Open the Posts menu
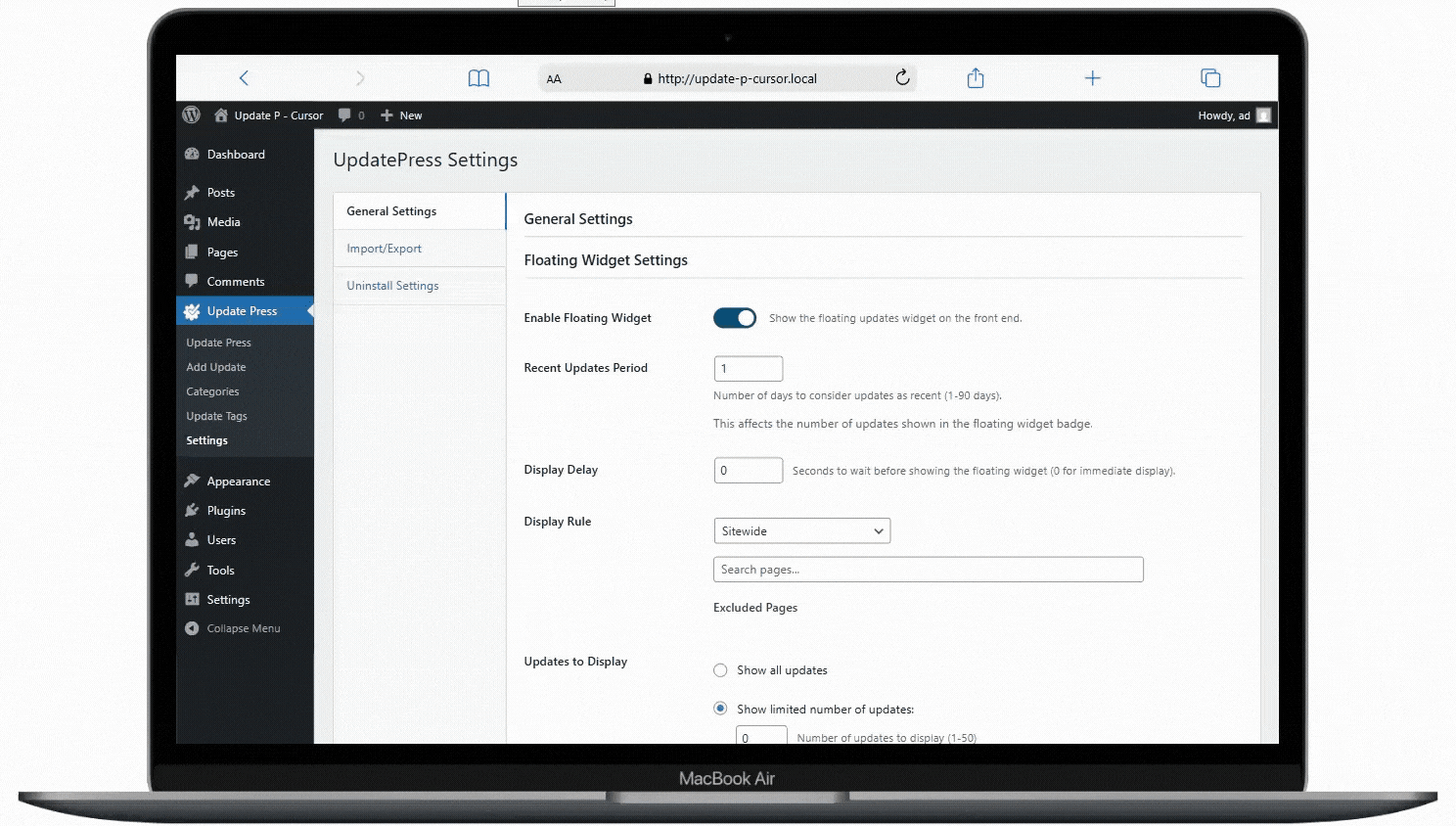Screen dimensions: 1456x826 (x=245, y=193)
